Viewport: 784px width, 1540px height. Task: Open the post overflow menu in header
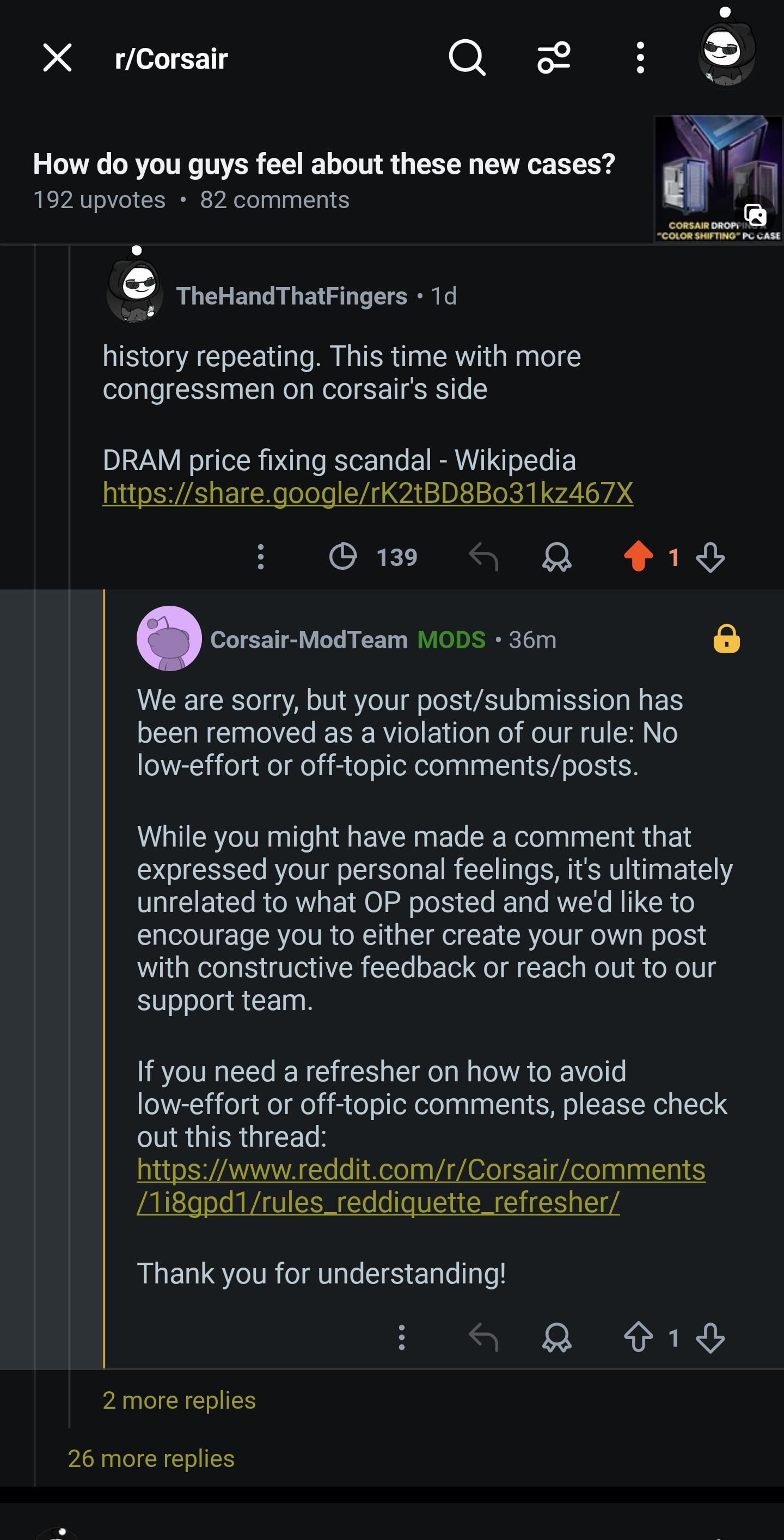(x=640, y=58)
